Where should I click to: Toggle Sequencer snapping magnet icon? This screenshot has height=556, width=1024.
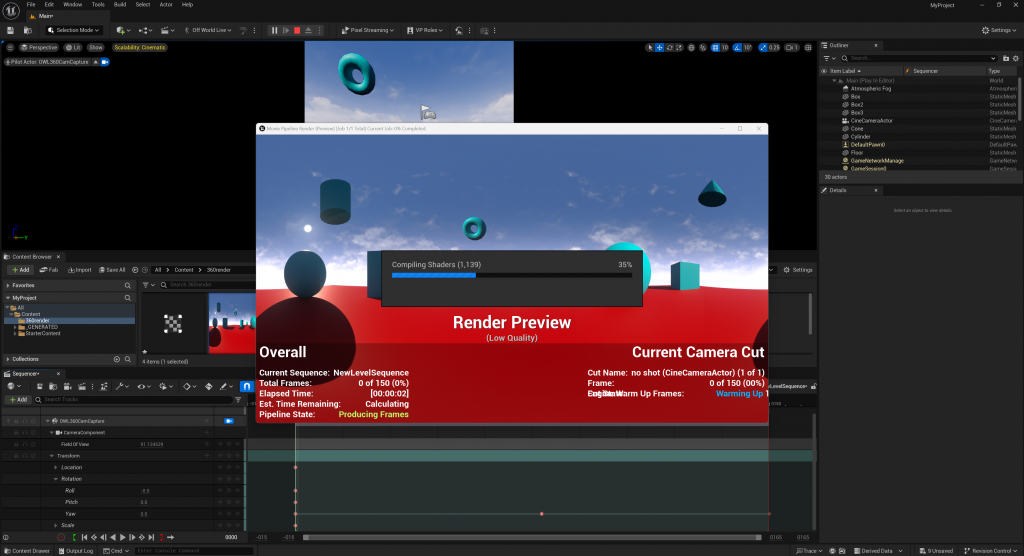click(x=247, y=387)
